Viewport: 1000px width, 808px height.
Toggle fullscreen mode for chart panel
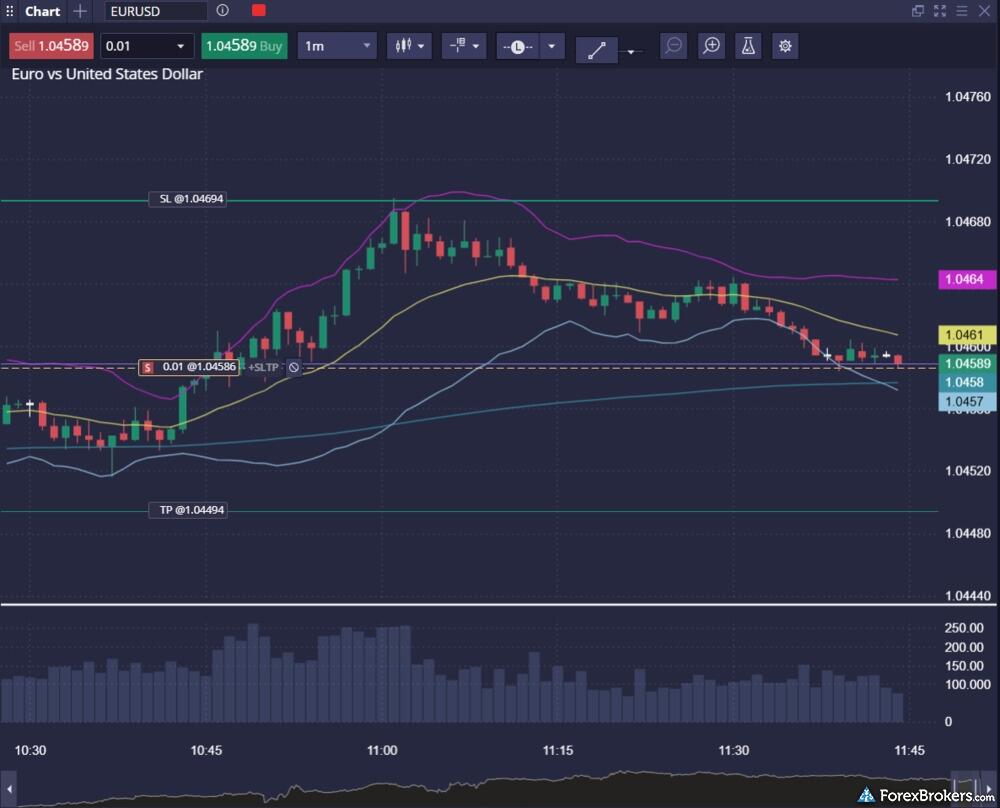click(940, 11)
